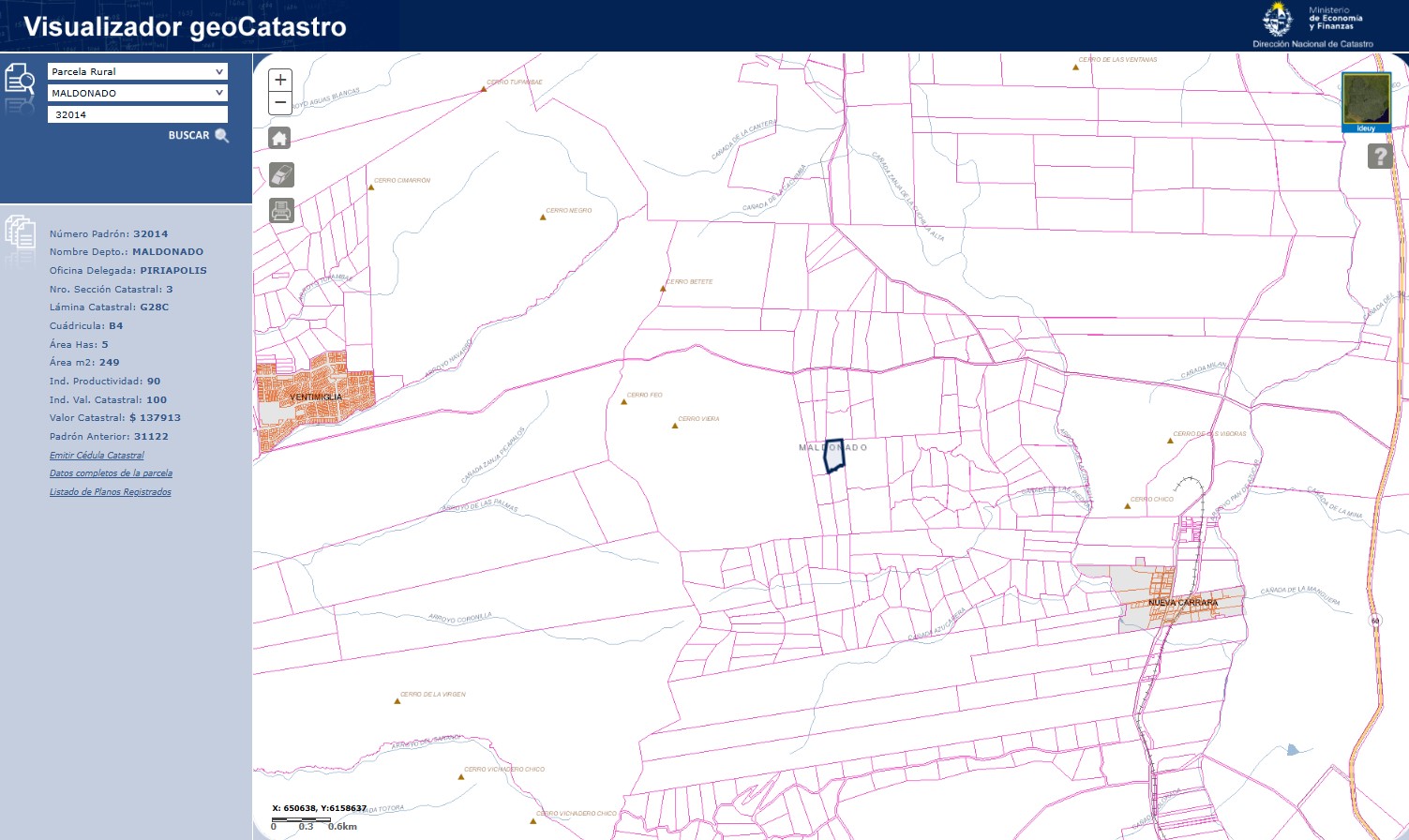Open the print map tool
This screenshot has height=840, width=1409.
[x=281, y=211]
